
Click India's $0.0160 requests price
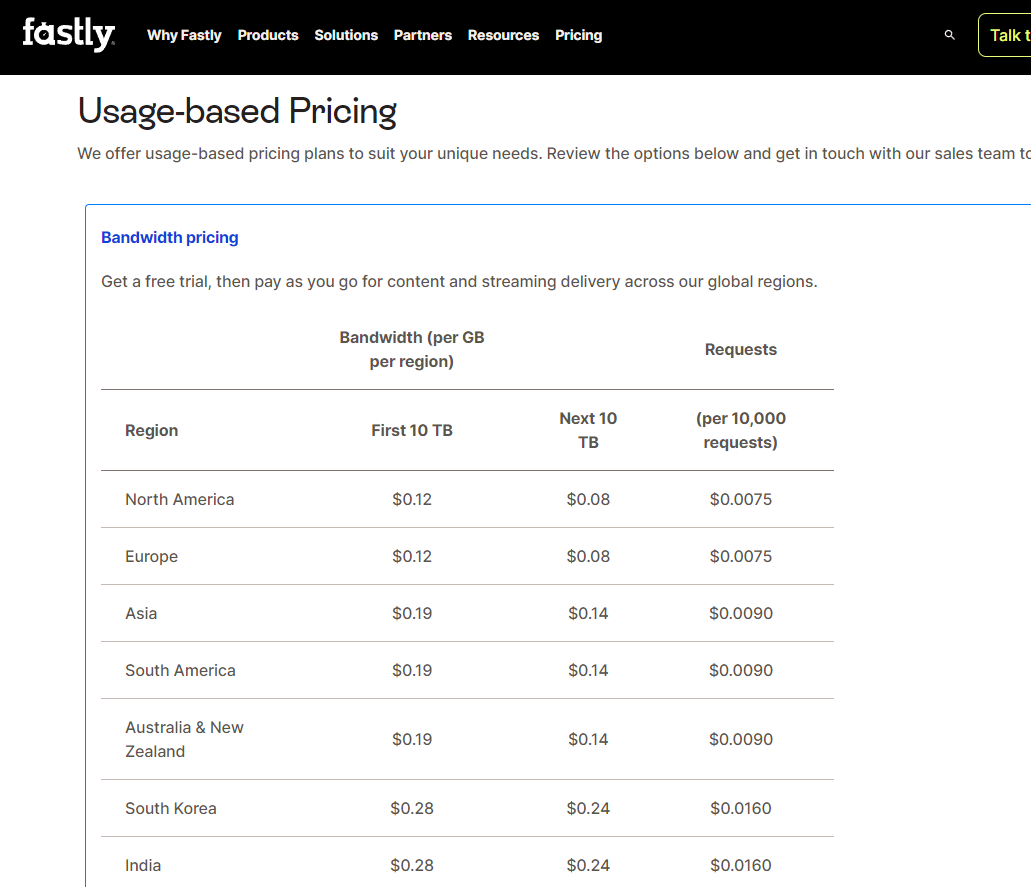(x=741, y=865)
